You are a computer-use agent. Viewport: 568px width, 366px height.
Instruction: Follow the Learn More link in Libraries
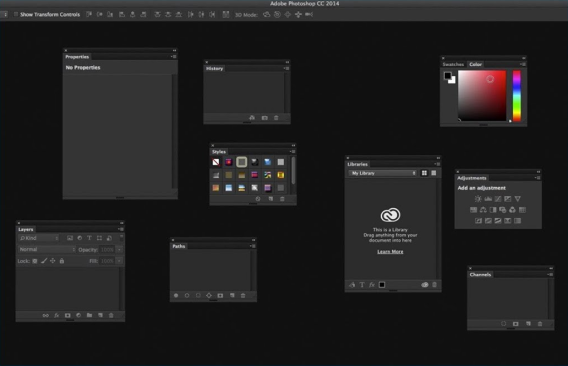click(390, 251)
